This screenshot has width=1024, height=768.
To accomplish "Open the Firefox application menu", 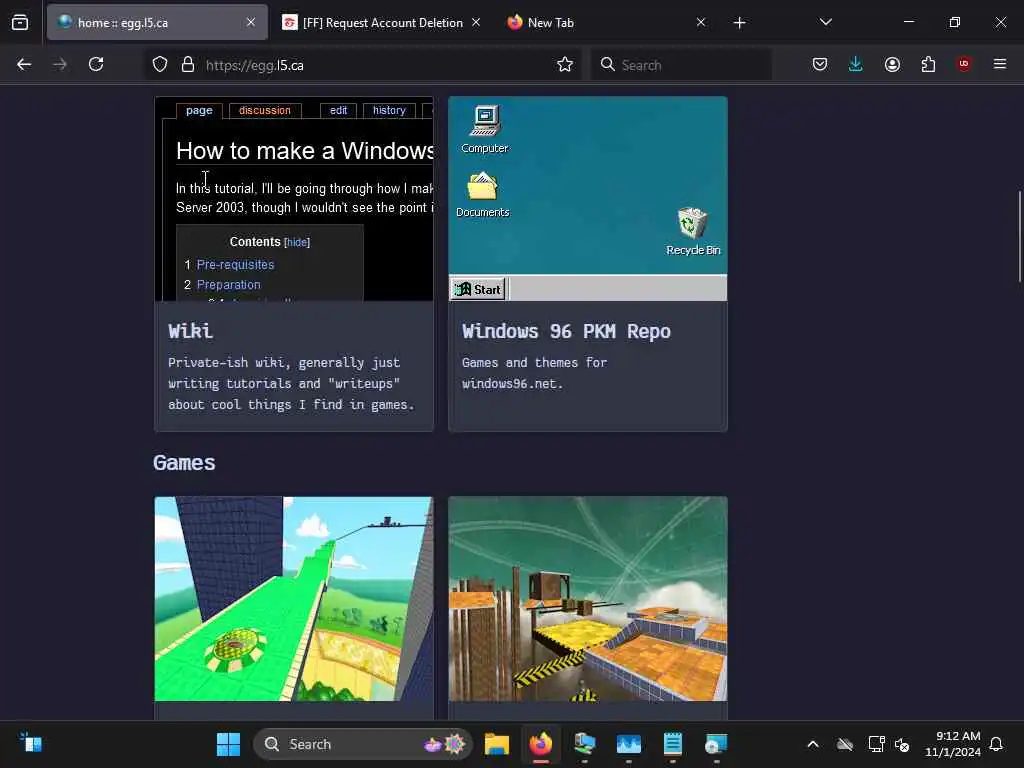I will tap(1000, 64).
